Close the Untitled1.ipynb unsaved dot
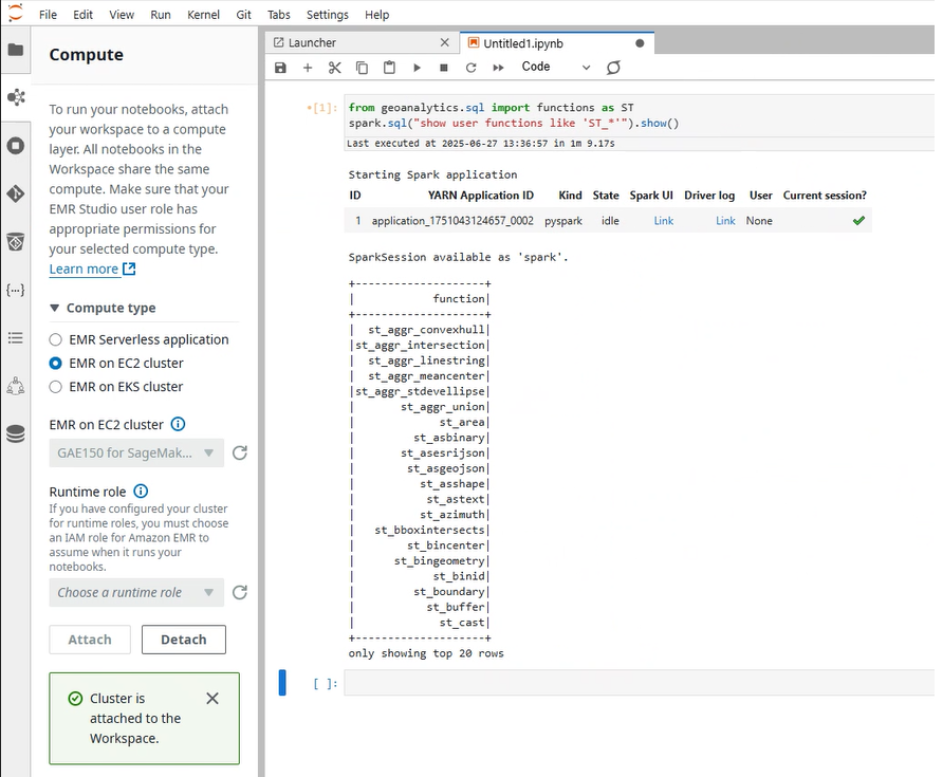Image resolution: width=936 pixels, height=777 pixels. click(639, 43)
